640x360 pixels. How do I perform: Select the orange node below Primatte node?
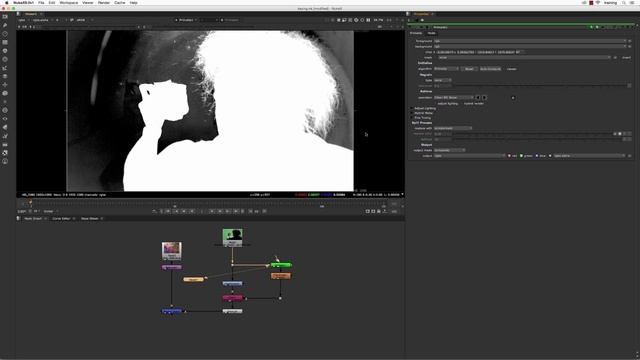[x=281, y=276]
